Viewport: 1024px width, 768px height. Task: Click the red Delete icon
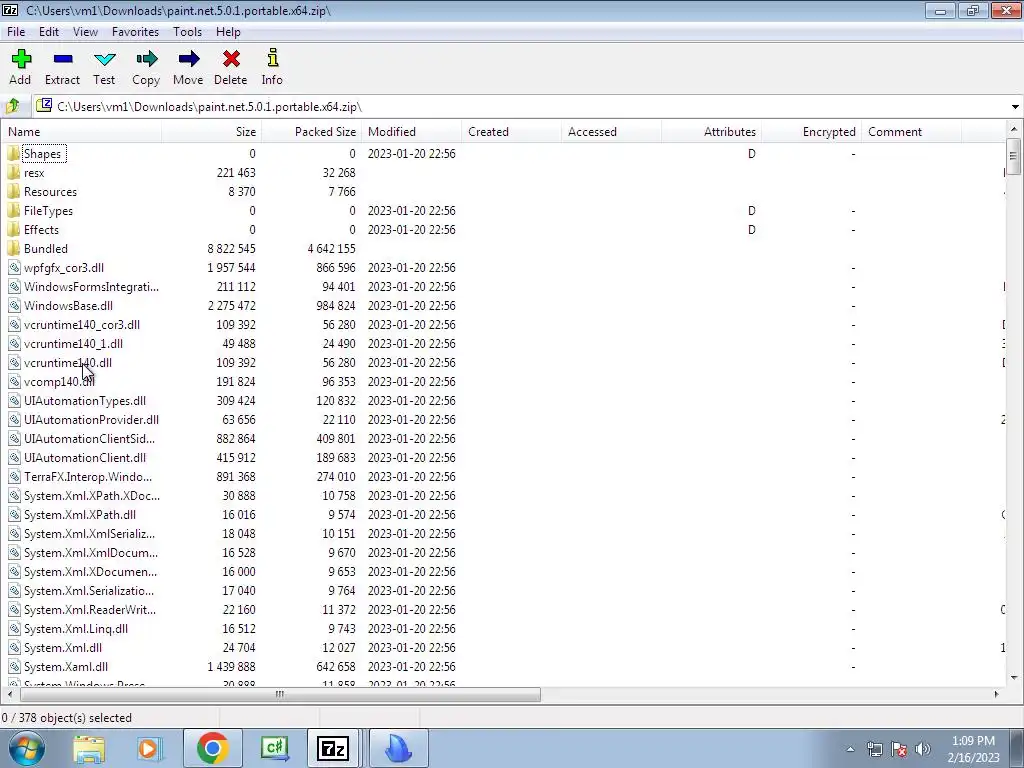pos(231,59)
